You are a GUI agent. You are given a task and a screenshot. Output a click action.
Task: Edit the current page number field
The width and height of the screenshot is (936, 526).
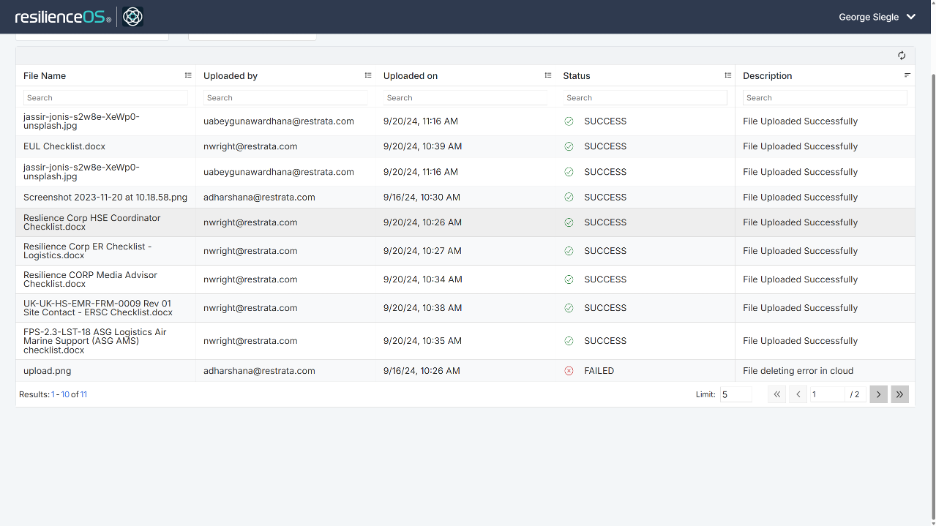click(827, 394)
